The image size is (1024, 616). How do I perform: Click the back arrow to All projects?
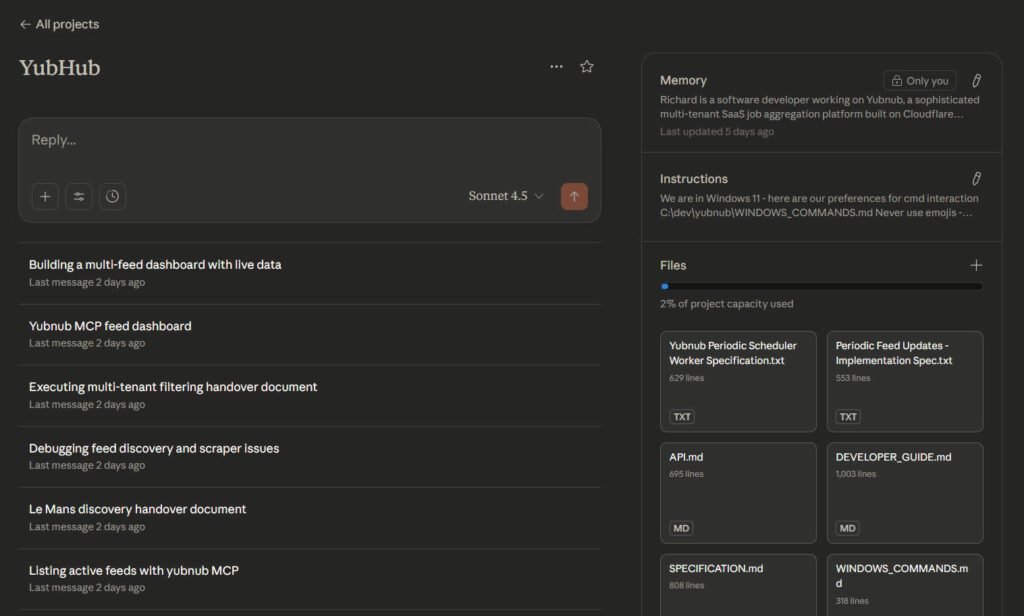26,24
